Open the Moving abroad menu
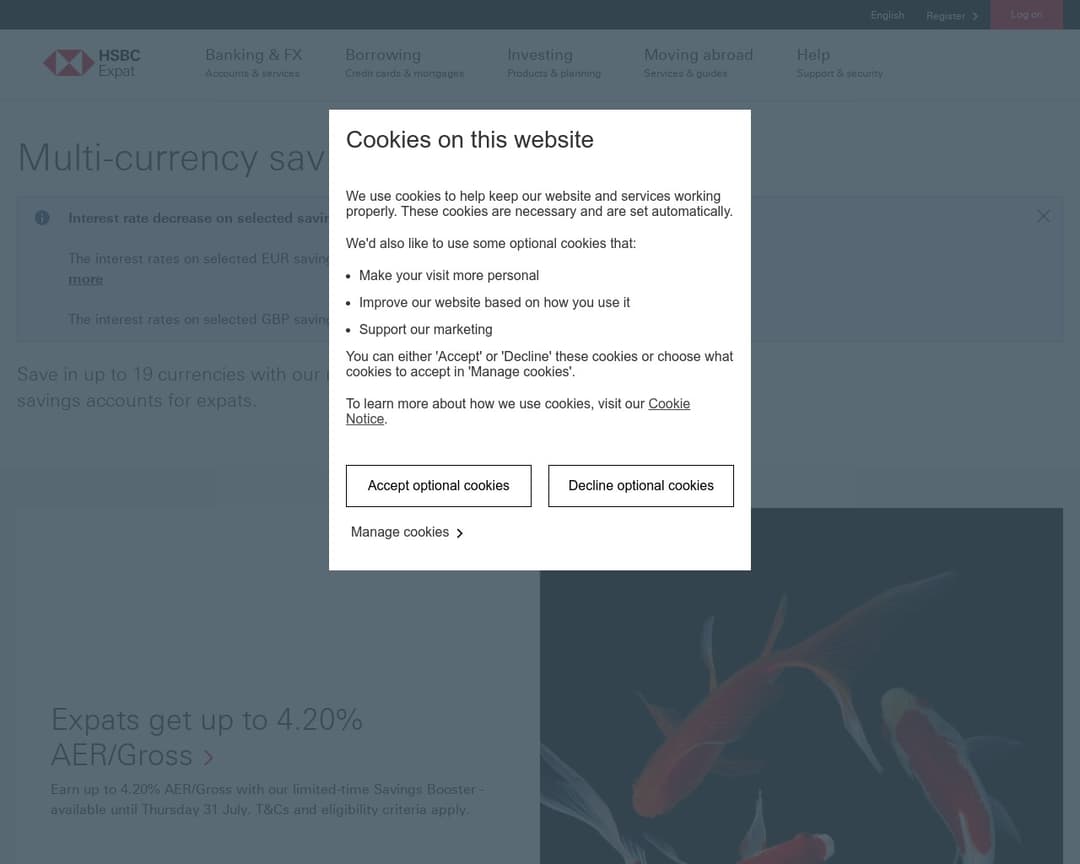The height and width of the screenshot is (864, 1080). pyautogui.click(x=698, y=63)
